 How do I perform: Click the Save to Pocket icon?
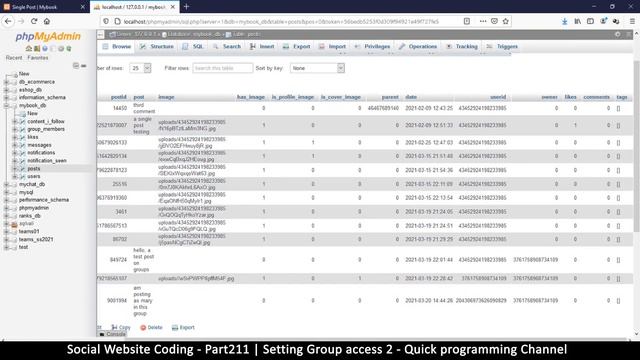(x=494, y=21)
